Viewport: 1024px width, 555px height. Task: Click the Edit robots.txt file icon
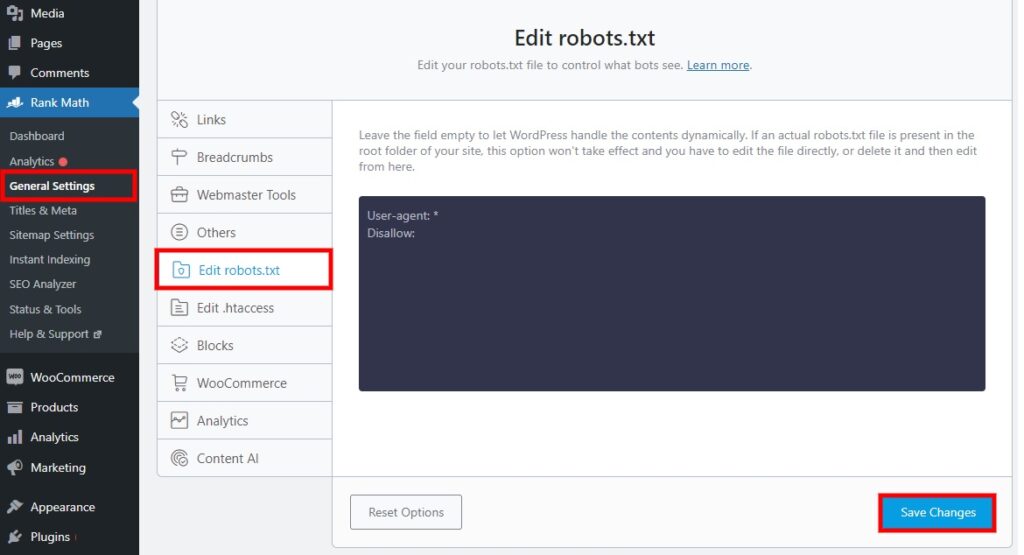click(181, 270)
